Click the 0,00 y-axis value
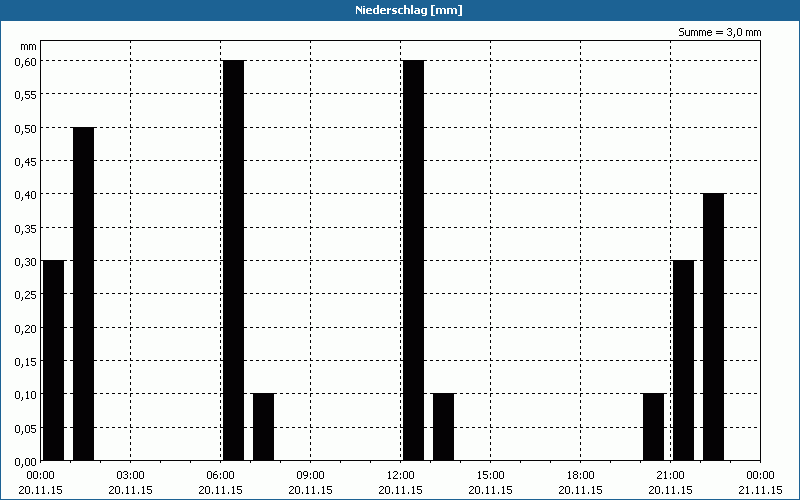800x500 pixels. click(x=26, y=461)
